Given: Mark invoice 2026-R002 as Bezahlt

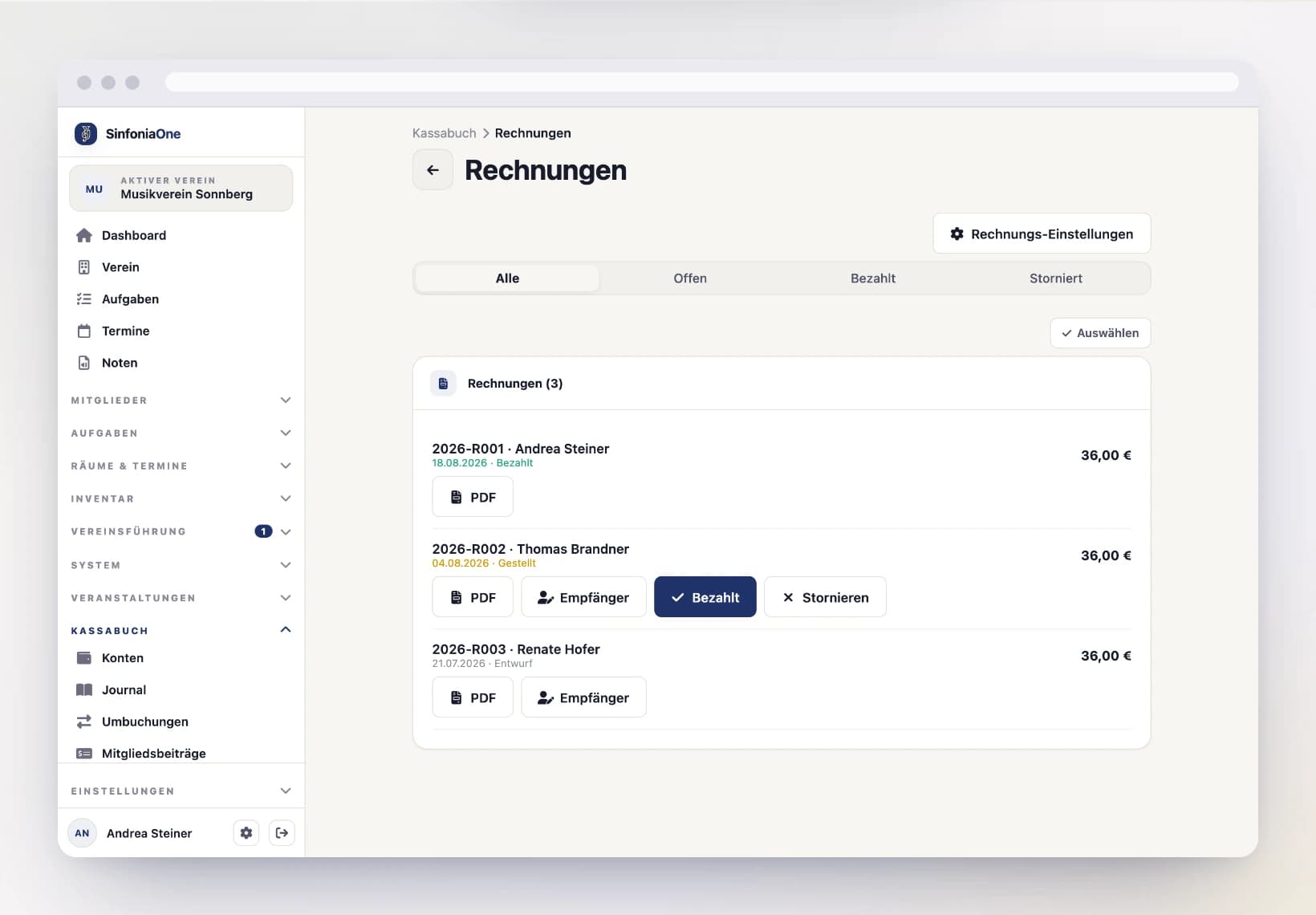Looking at the screenshot, I should [x=705, y=597].
